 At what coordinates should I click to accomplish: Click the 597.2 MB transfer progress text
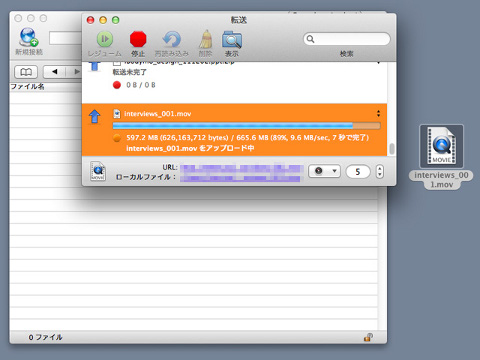(247, 138)
